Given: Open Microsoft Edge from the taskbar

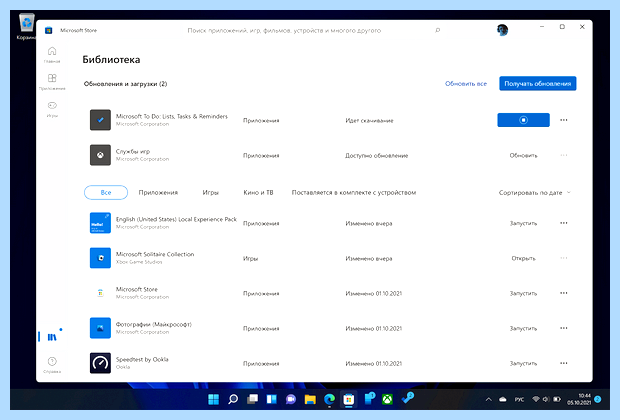Looking at the screenshot, I should 329,399.
